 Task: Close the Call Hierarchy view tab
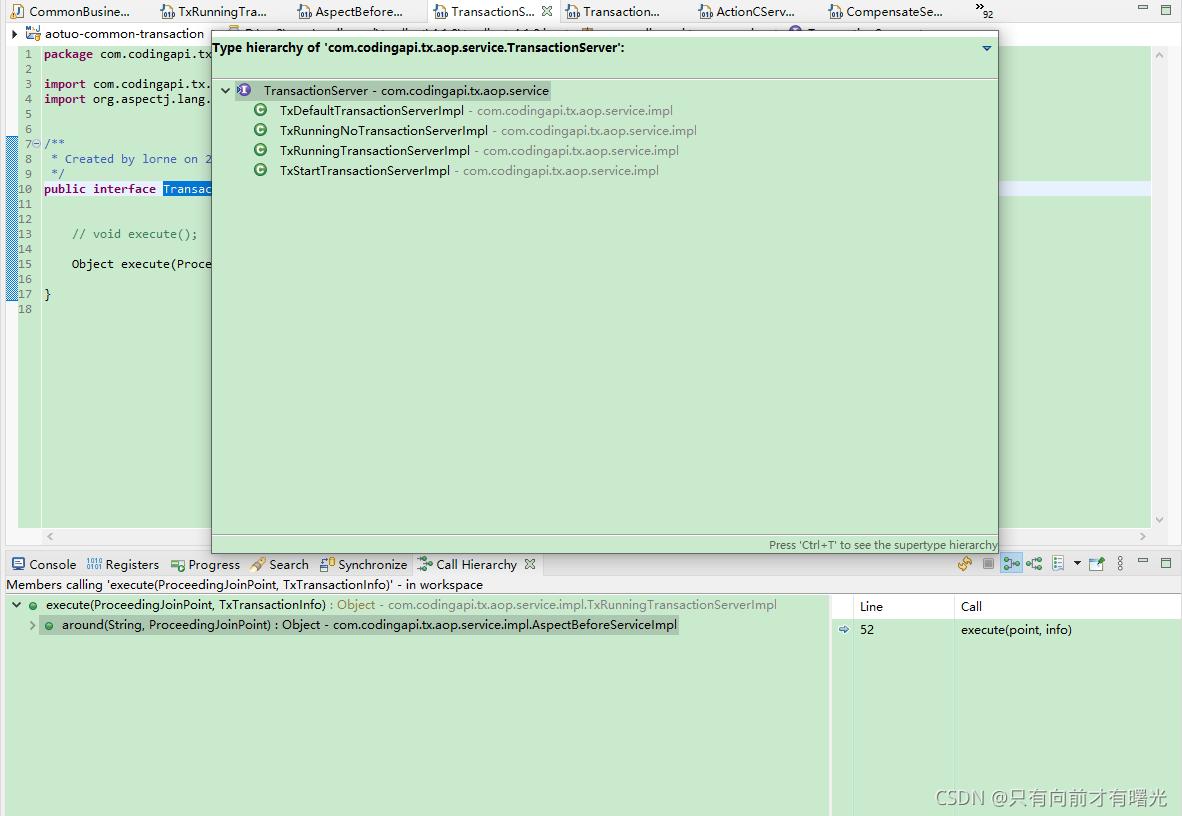[530, 563]
